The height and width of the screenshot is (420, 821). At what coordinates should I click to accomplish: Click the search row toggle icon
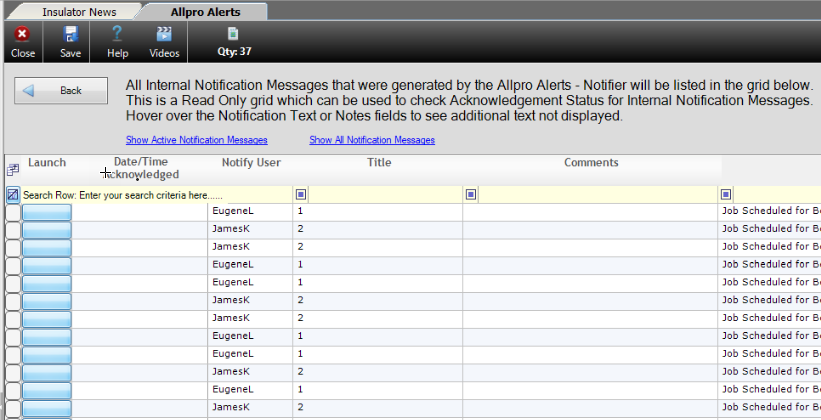pos(13,195)
